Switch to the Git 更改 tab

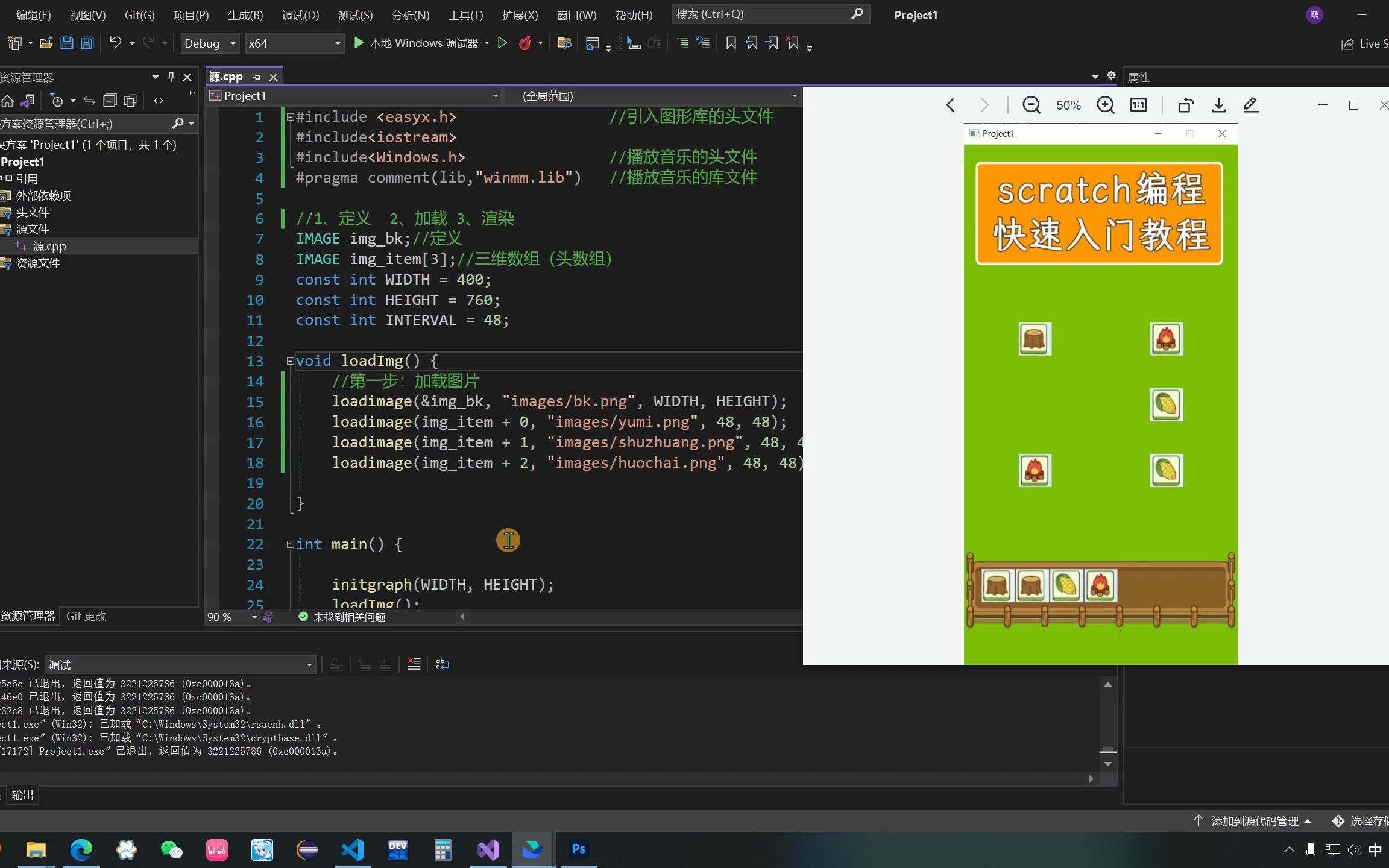pyautogui.click(x=86, y=616)
